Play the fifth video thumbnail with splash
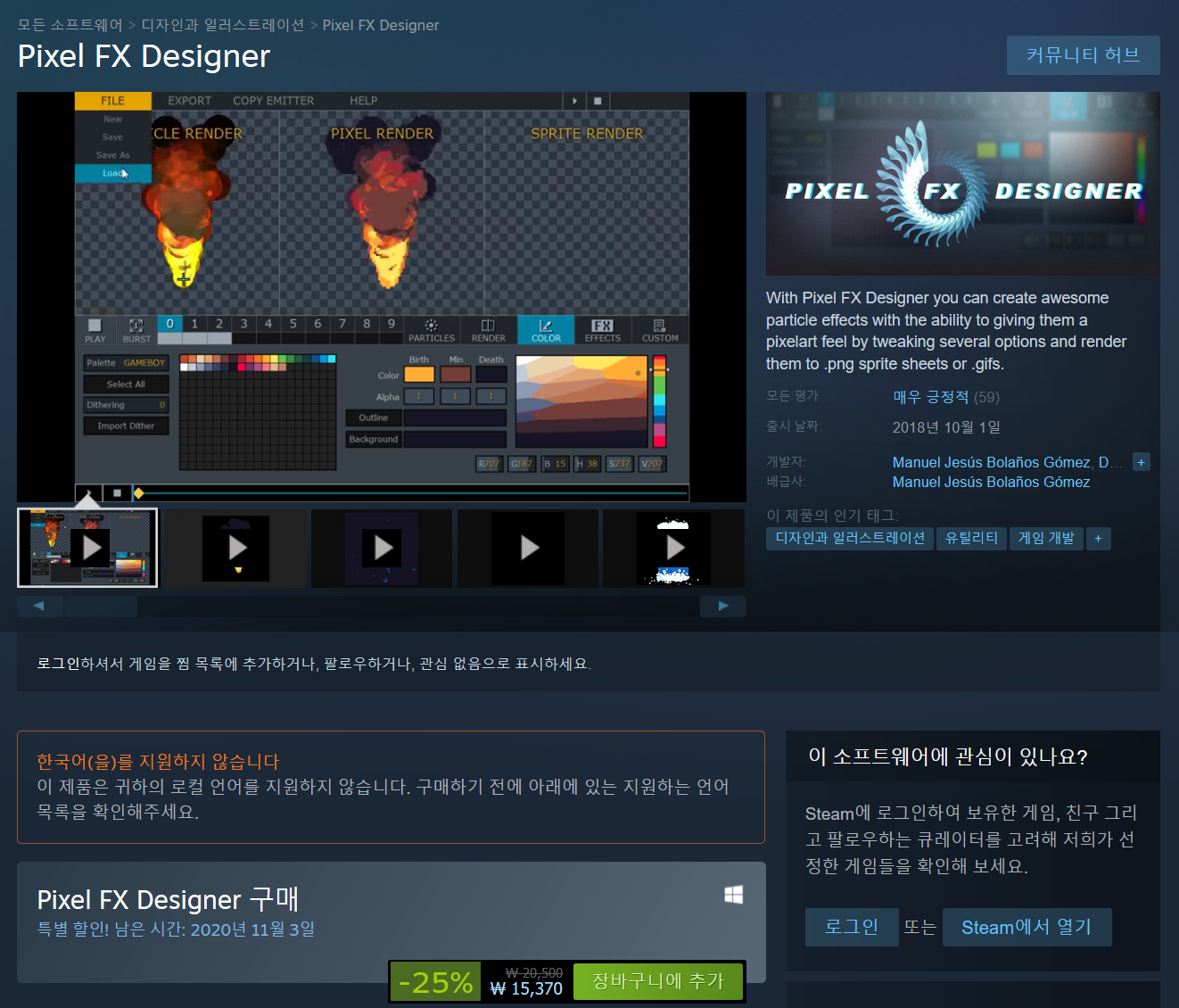 click(x=674, y=548)
